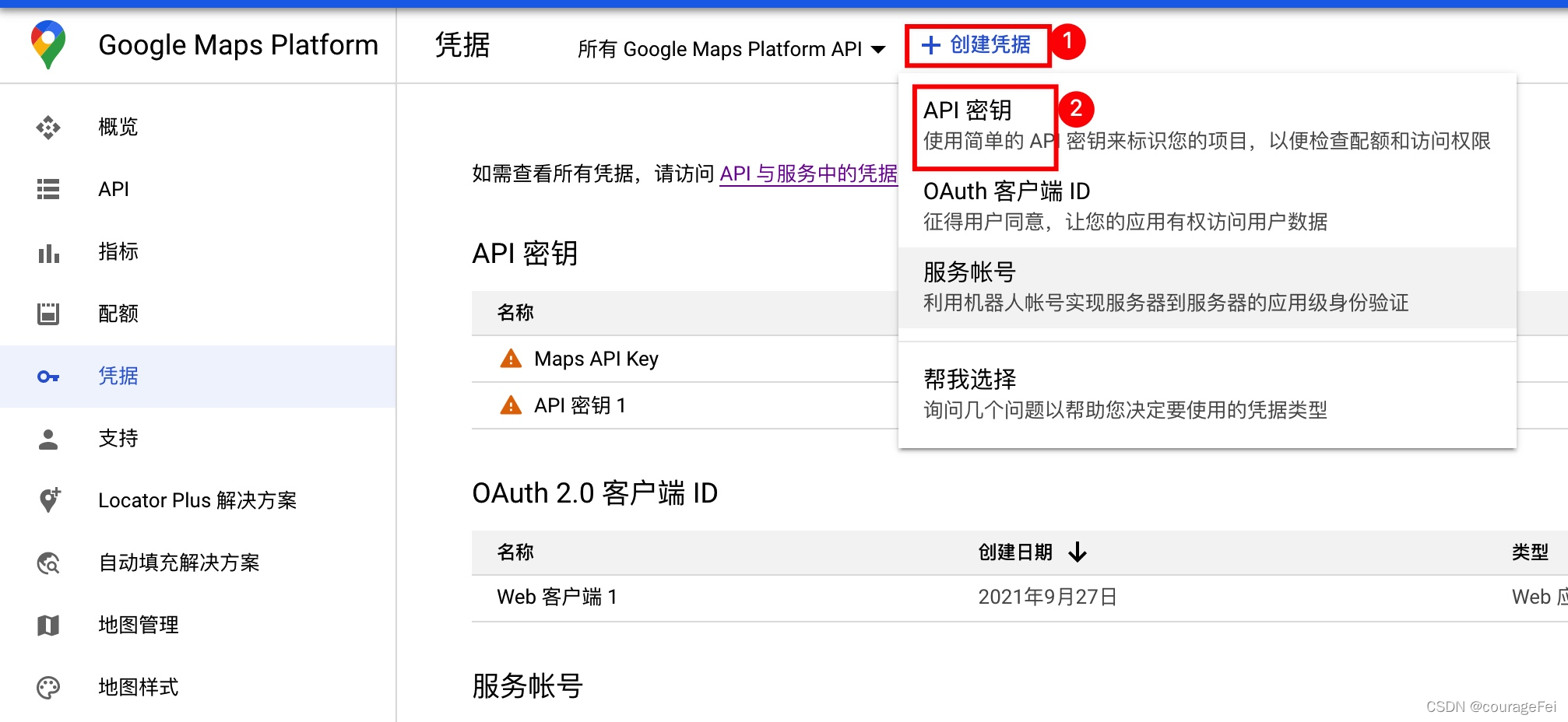
Task: Open 地图样式 in the sidebar
Action: (x=198, y=687)
